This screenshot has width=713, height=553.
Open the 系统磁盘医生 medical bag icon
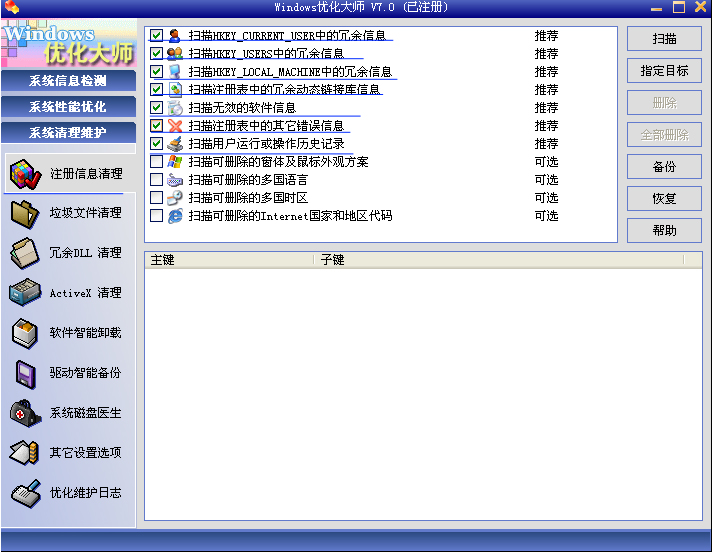[25, 413]
